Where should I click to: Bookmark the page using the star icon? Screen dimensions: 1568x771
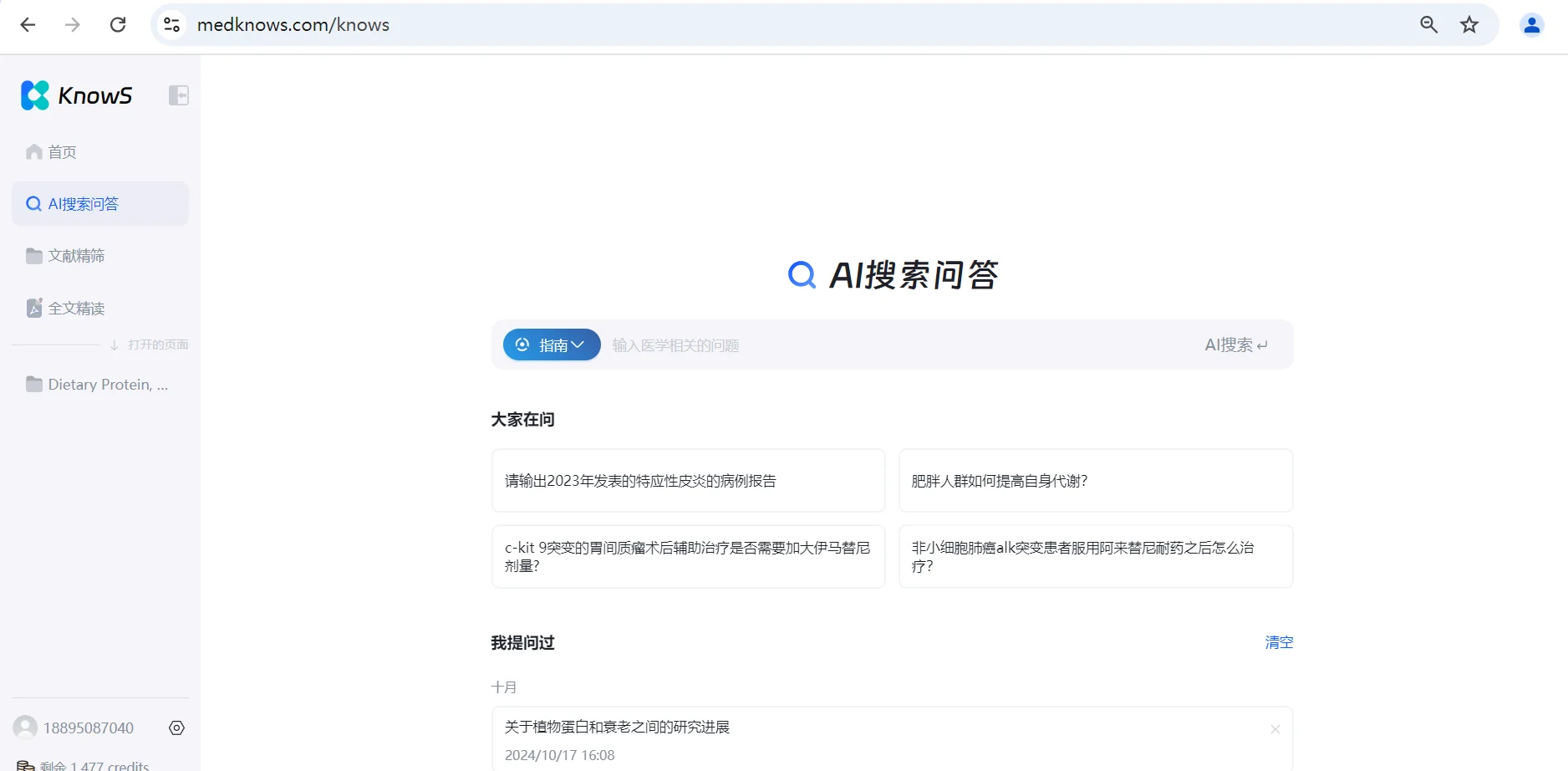point(1469,24)
